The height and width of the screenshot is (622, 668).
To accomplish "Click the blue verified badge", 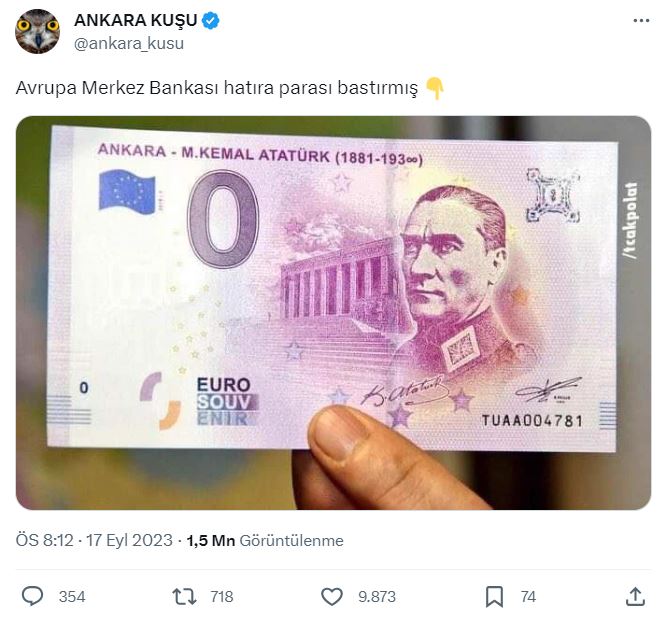I will tap(210, 20).
